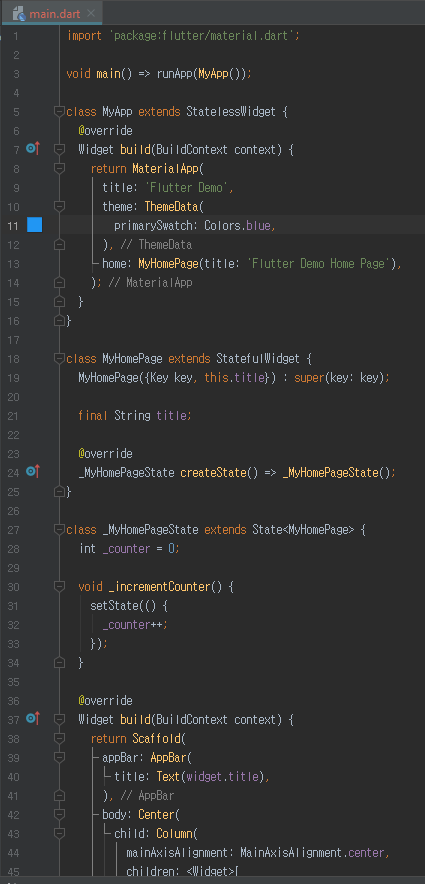This screenshot has width=425, height=884.
Task: Click child: Column on line 43
Action: [x=153, y=833]
